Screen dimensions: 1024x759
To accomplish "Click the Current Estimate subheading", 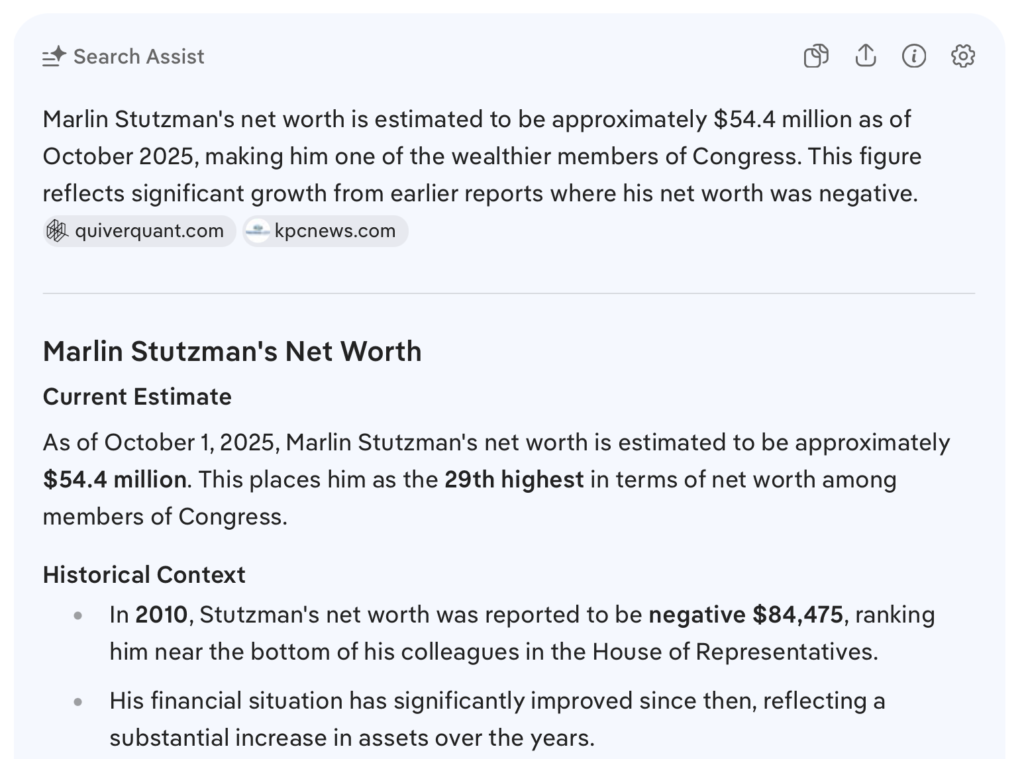I will (x=137, y=397).
